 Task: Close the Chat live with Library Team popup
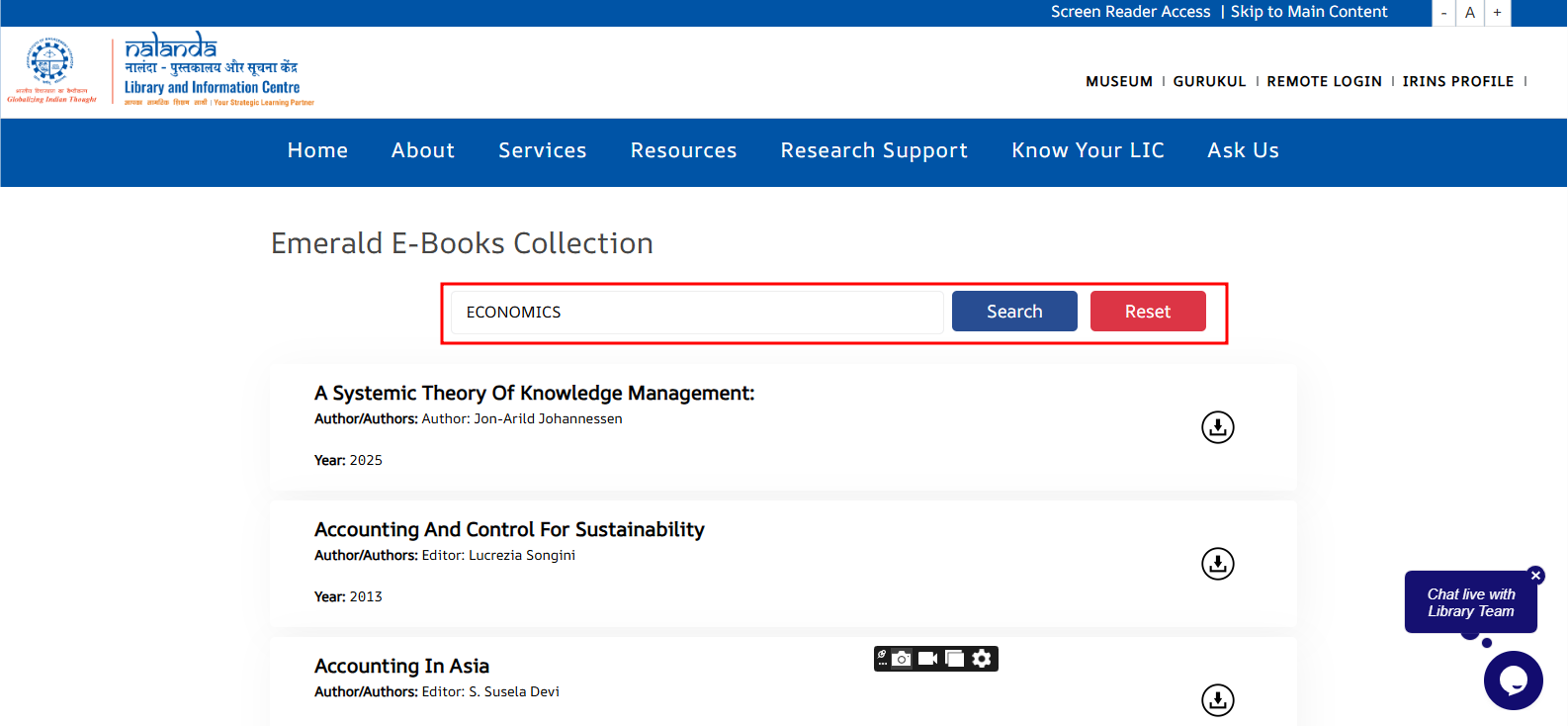click(1535, 576)
